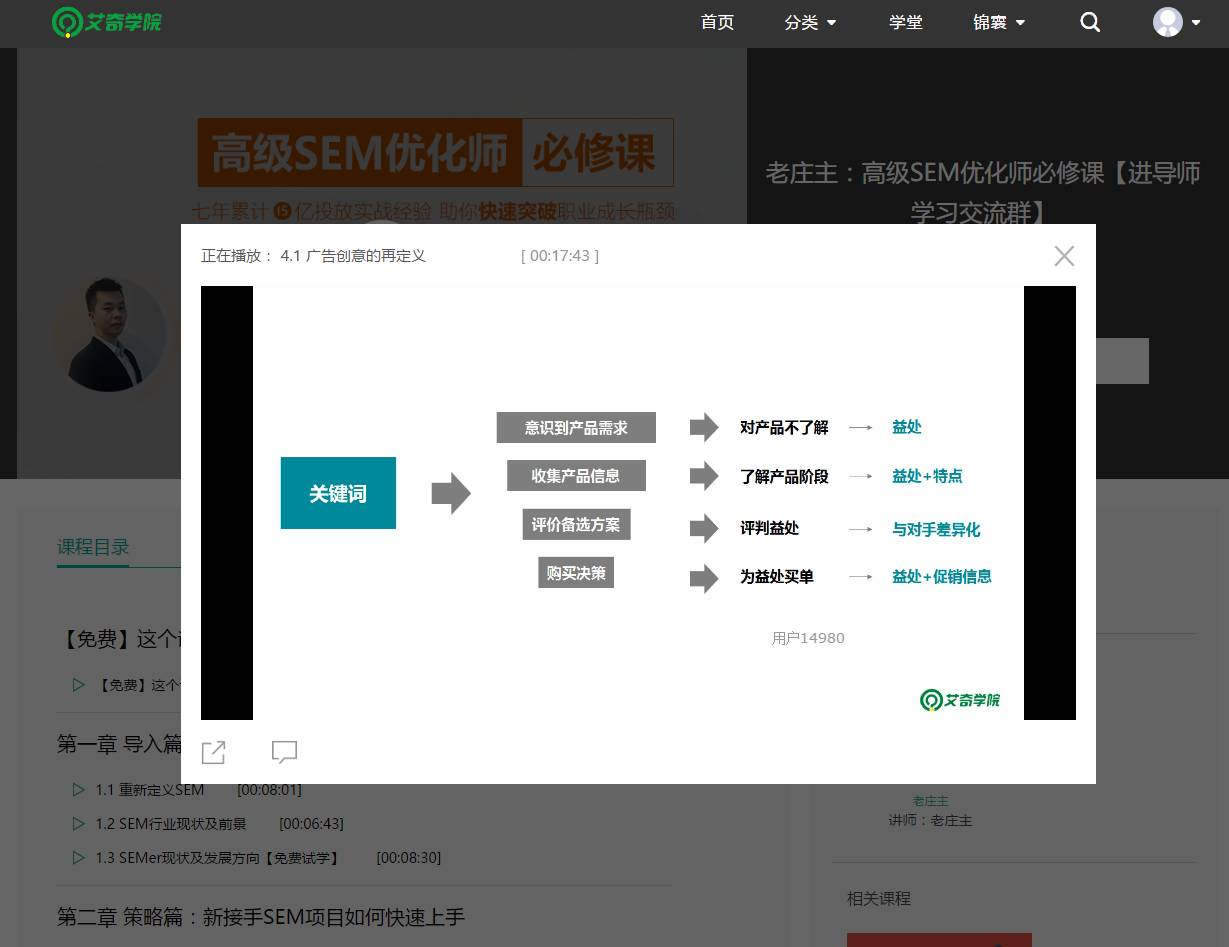This screenshot has height=947, width=1229.
Task: Open the comment bubble icon below video
Action: tap(285, 752)
